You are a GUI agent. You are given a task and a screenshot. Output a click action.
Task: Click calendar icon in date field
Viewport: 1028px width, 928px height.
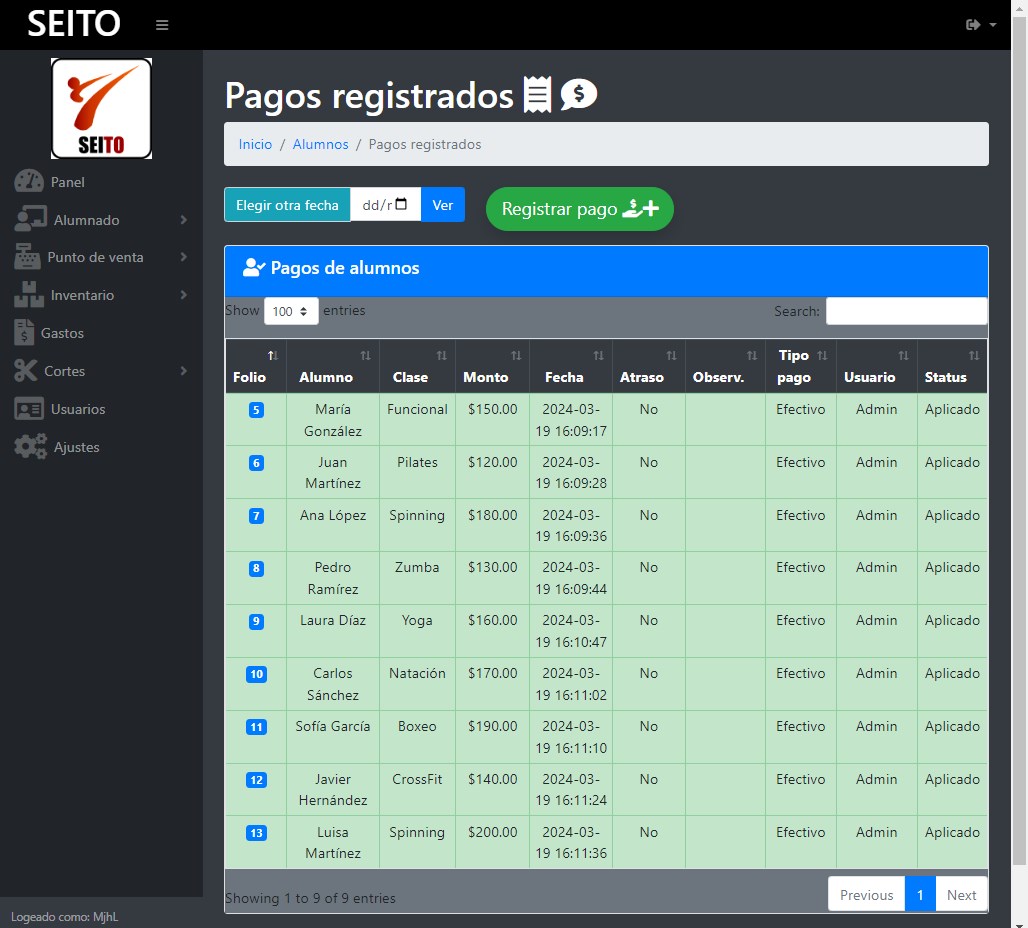click(402, 205)
